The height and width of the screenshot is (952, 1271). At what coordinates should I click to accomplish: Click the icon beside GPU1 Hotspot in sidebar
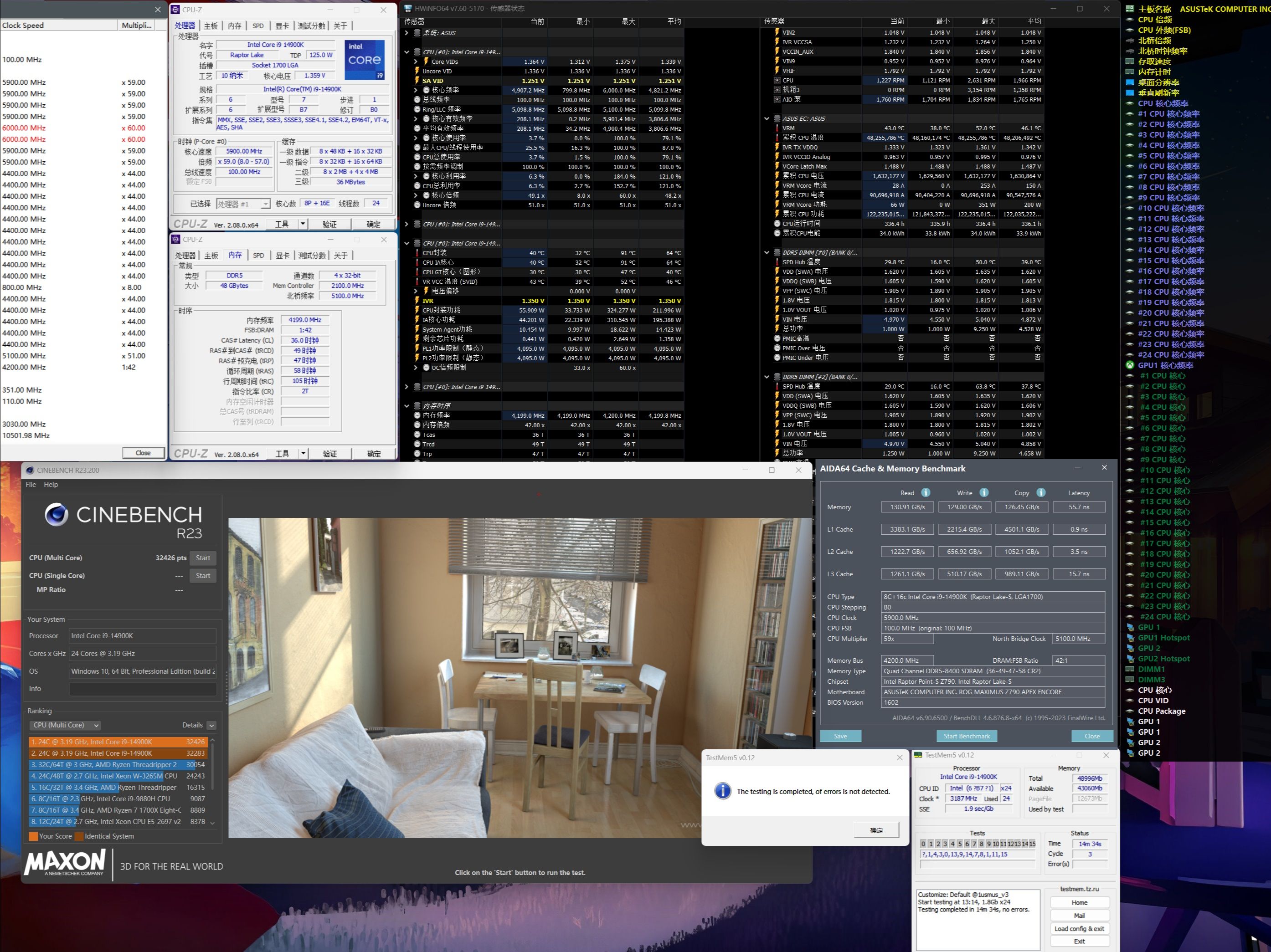(1130, 638)
